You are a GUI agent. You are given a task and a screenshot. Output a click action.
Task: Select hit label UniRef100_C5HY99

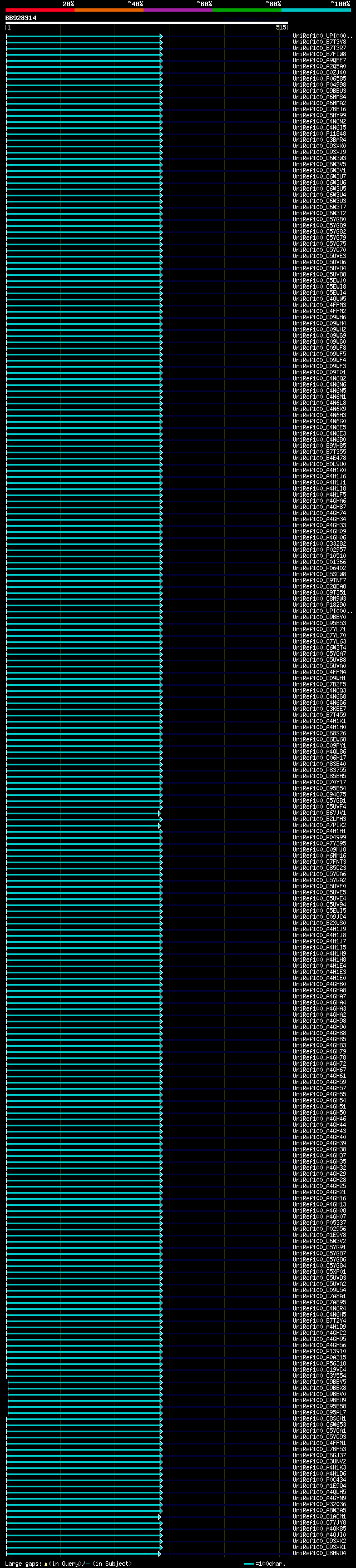[x=319, y=115]
